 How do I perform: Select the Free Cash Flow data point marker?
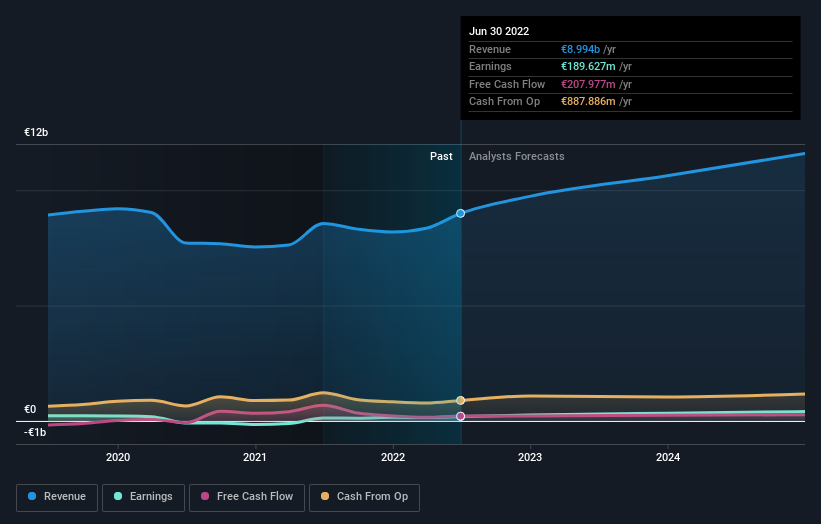click(460, 416)
